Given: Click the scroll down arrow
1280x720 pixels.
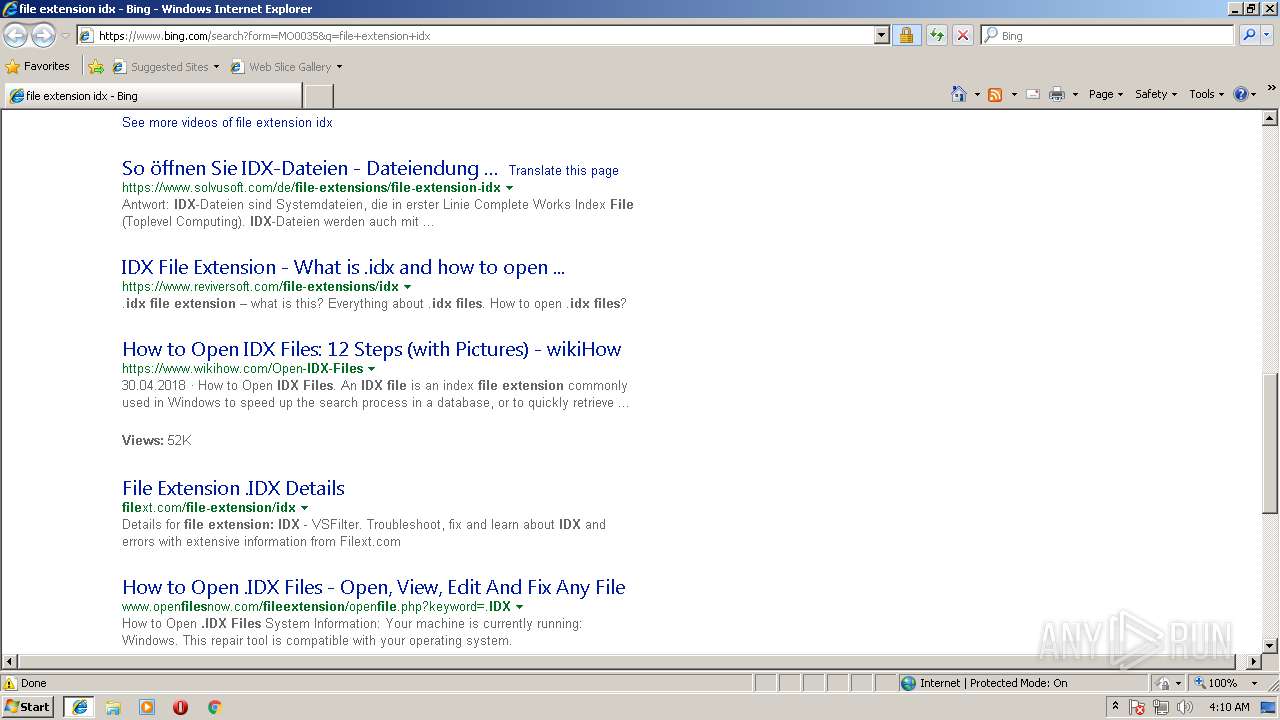Looking at the screenshot, I should 1270,646.
